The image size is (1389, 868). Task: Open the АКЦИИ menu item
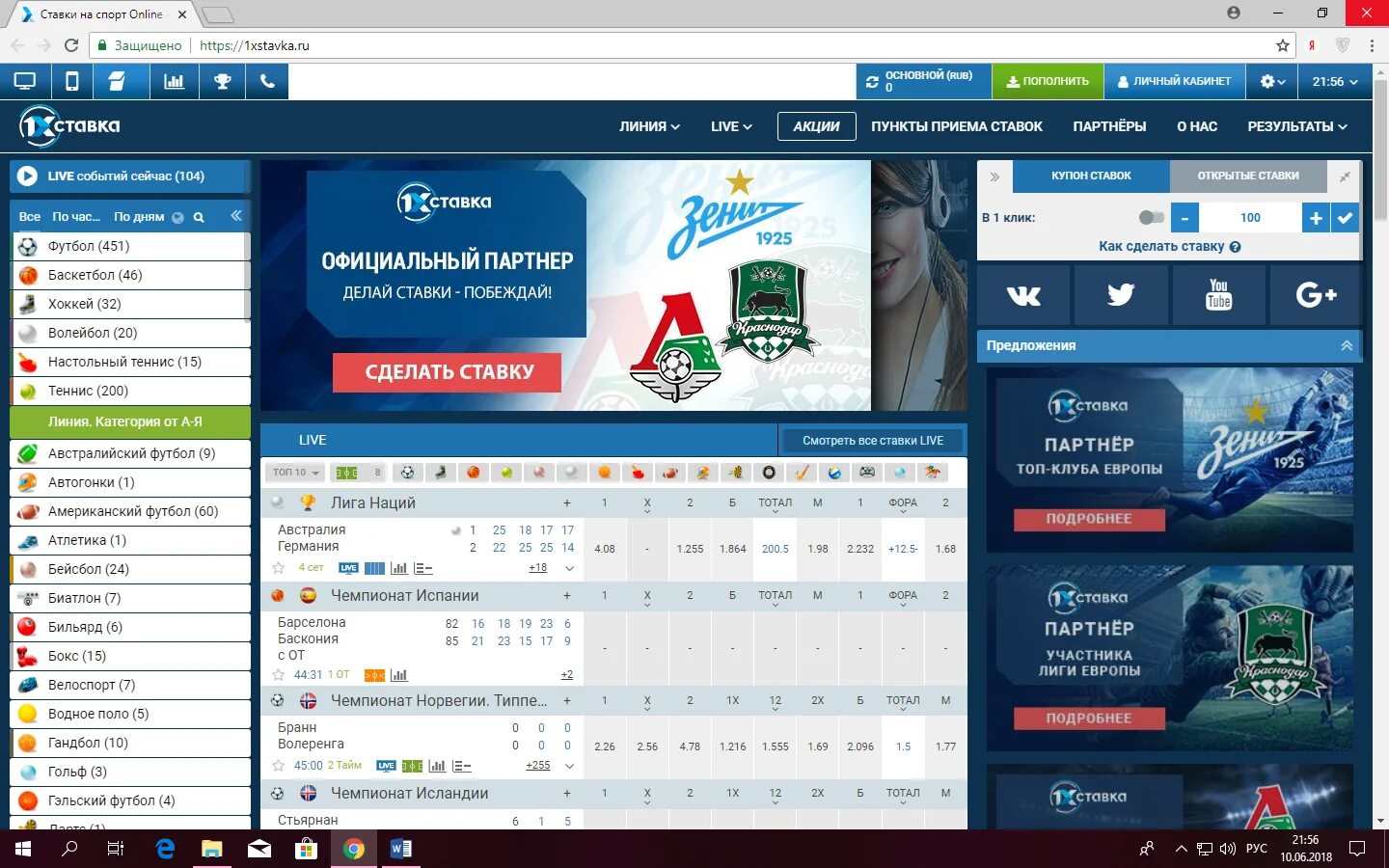[816, 126]
